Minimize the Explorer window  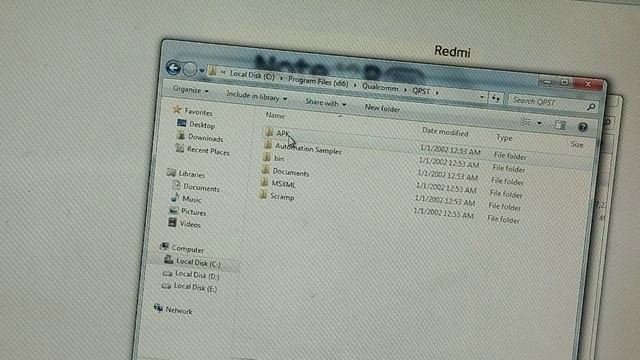point(547,82)
